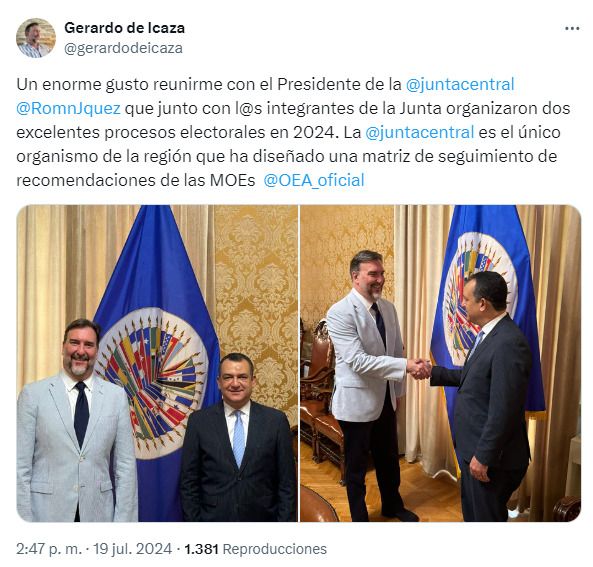This screenshot has height=567, width=593.
Task: View the 1.381 Reproducciones count
Action: point(255,549)
